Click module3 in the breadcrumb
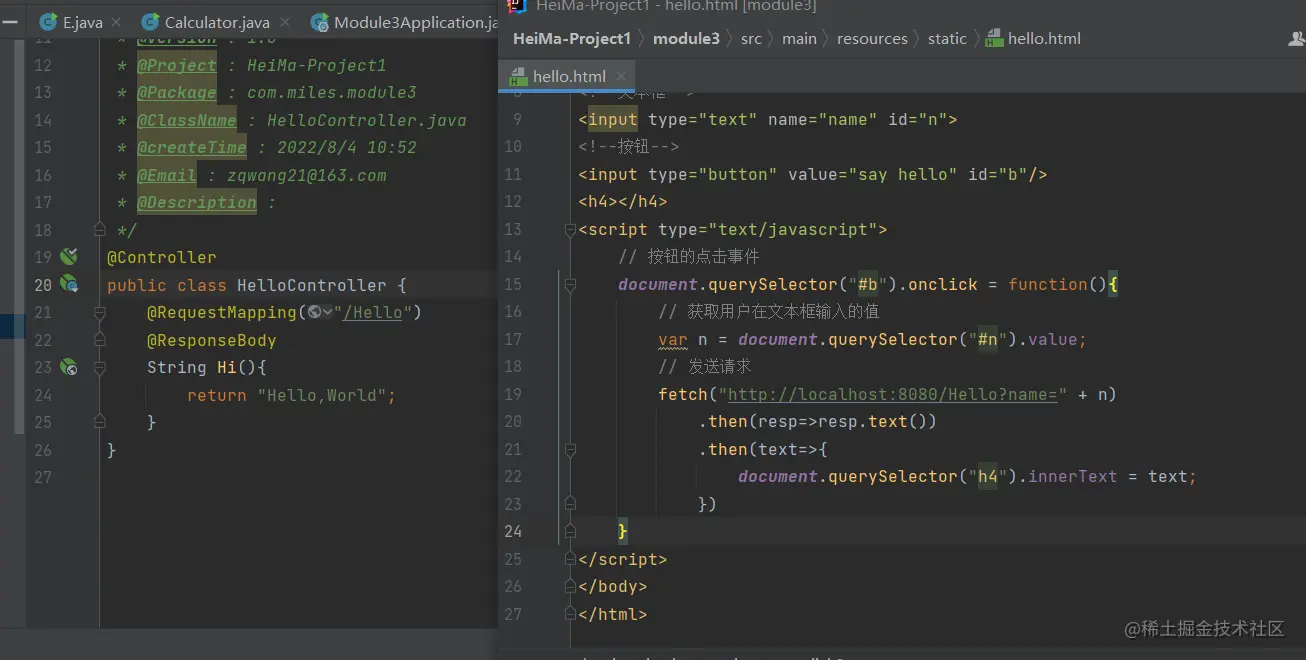 [x=686, y=39]
